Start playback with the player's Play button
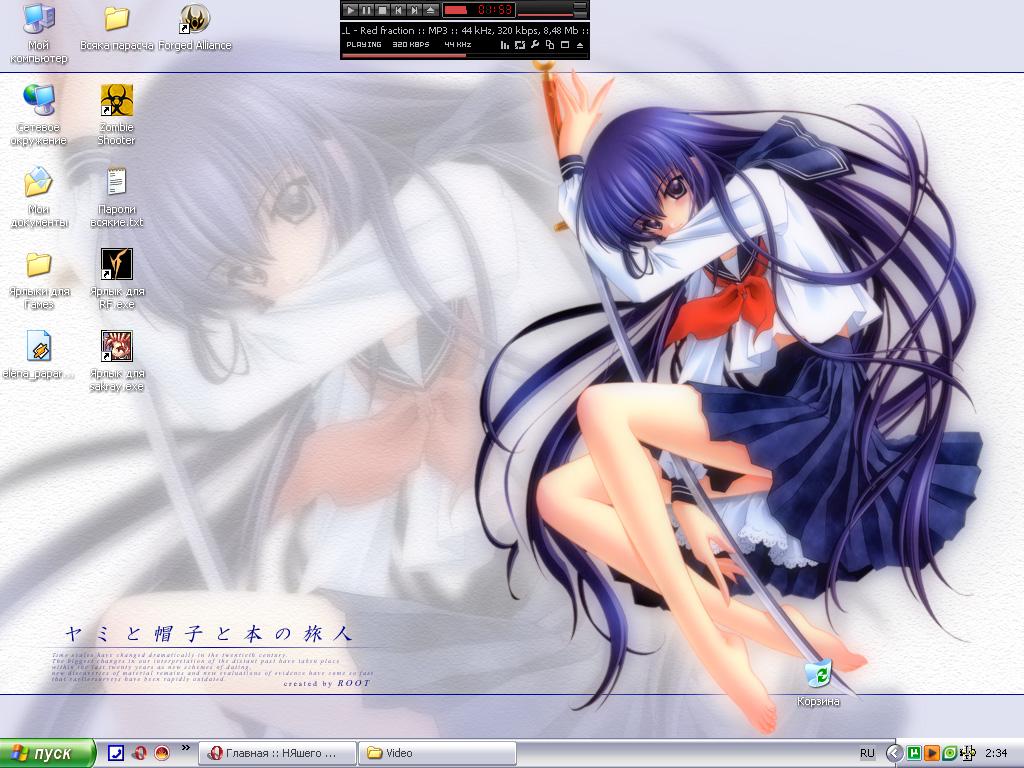This screenshot has height=768, width=1024. 351,10
